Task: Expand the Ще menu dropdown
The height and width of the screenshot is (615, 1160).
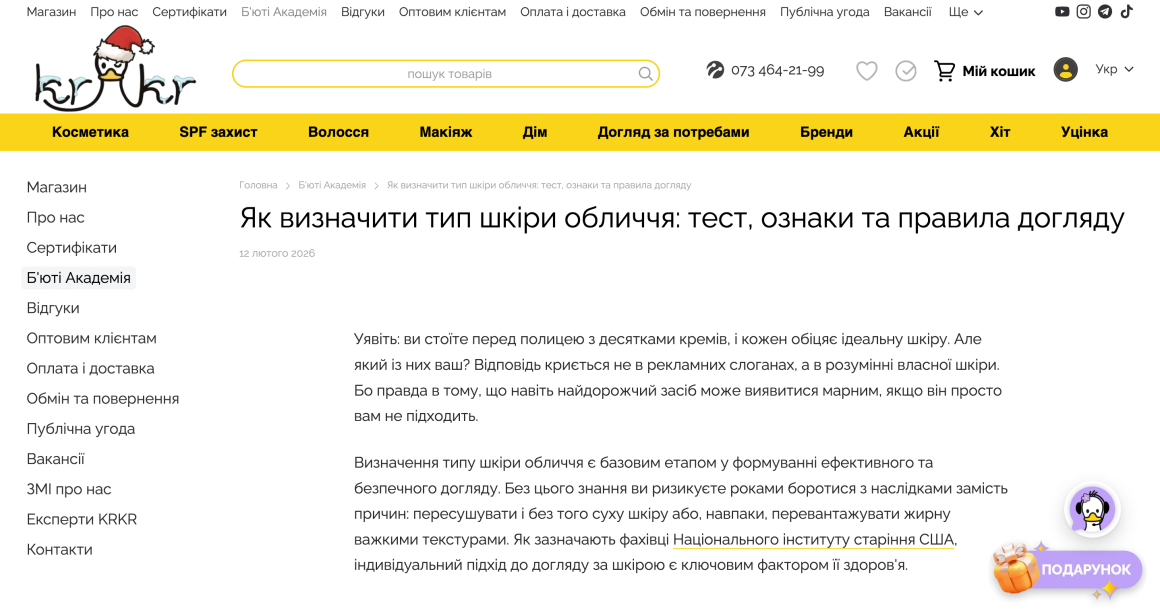Action: [964, 12]
